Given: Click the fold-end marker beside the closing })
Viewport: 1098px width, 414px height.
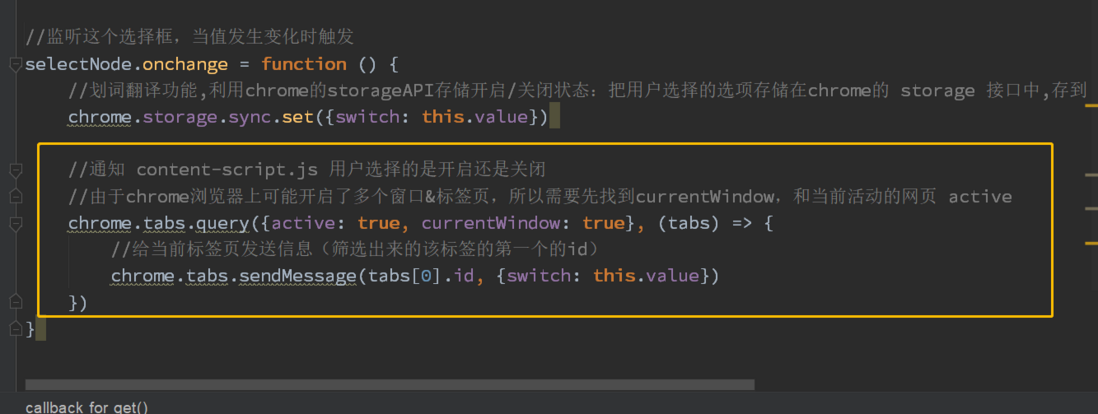Looking at the screenshot, I should click(15, 303).
